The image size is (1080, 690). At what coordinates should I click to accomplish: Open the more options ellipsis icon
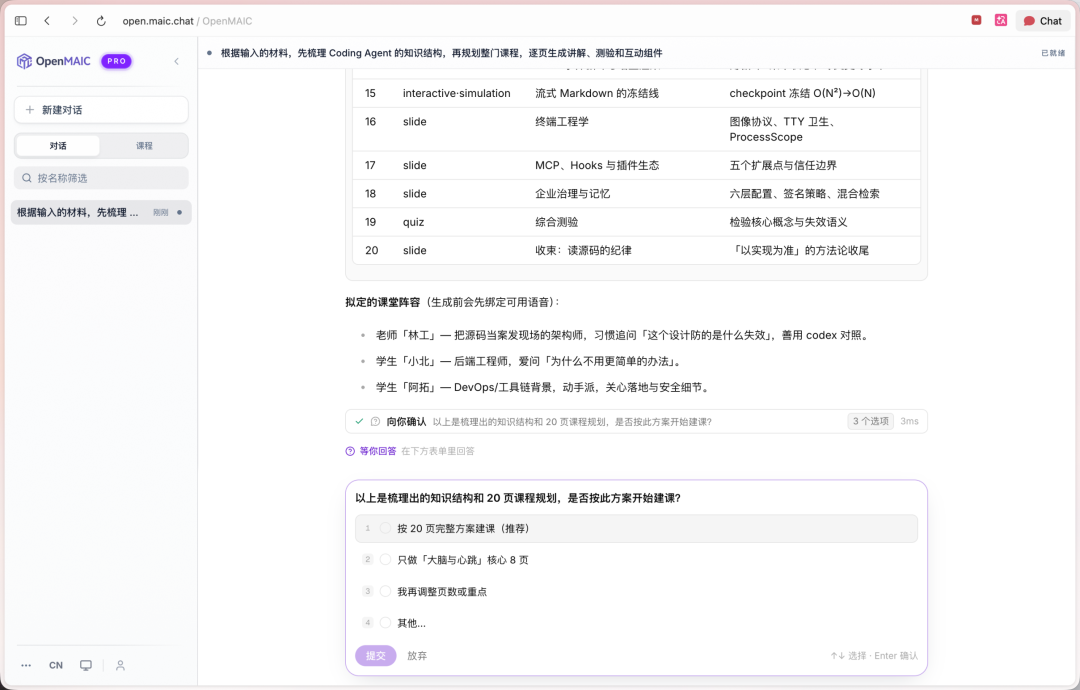pos(26,665)
